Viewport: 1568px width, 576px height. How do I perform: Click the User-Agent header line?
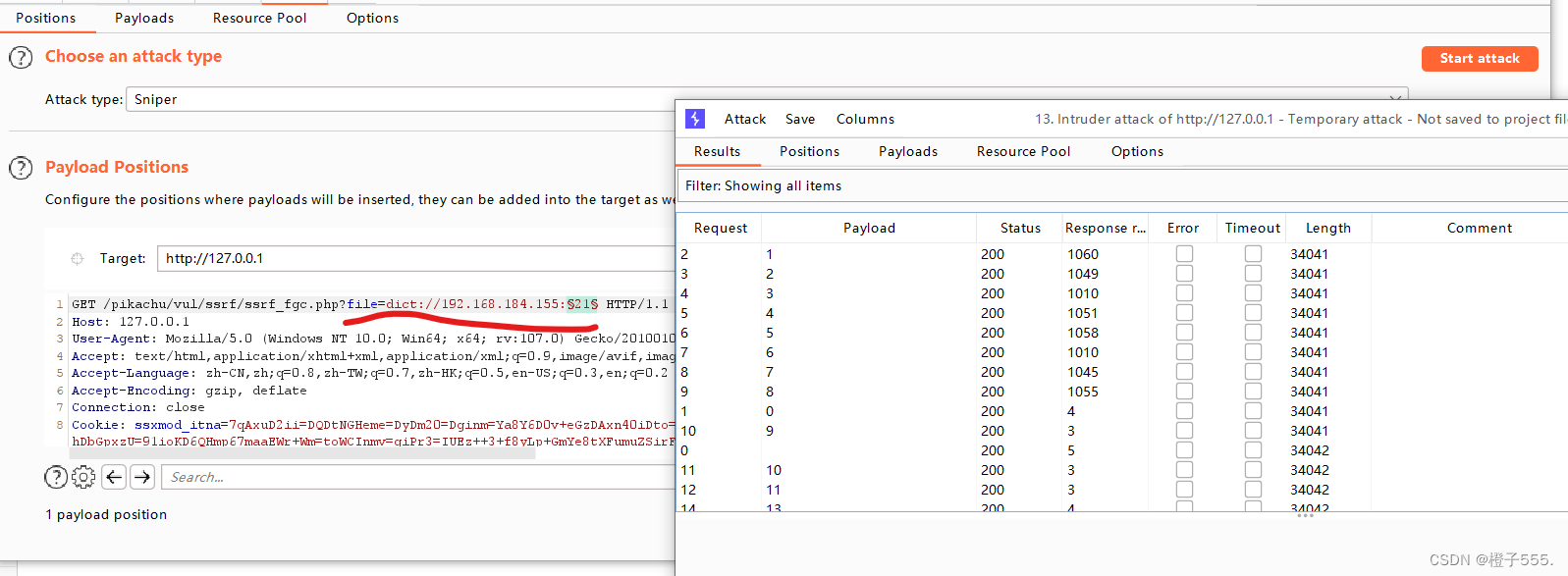pyautogui.click(x=373, y=339)
